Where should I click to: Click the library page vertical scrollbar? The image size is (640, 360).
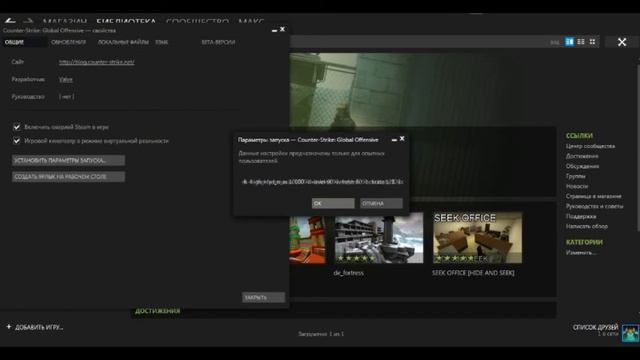[x=638, y=147]
